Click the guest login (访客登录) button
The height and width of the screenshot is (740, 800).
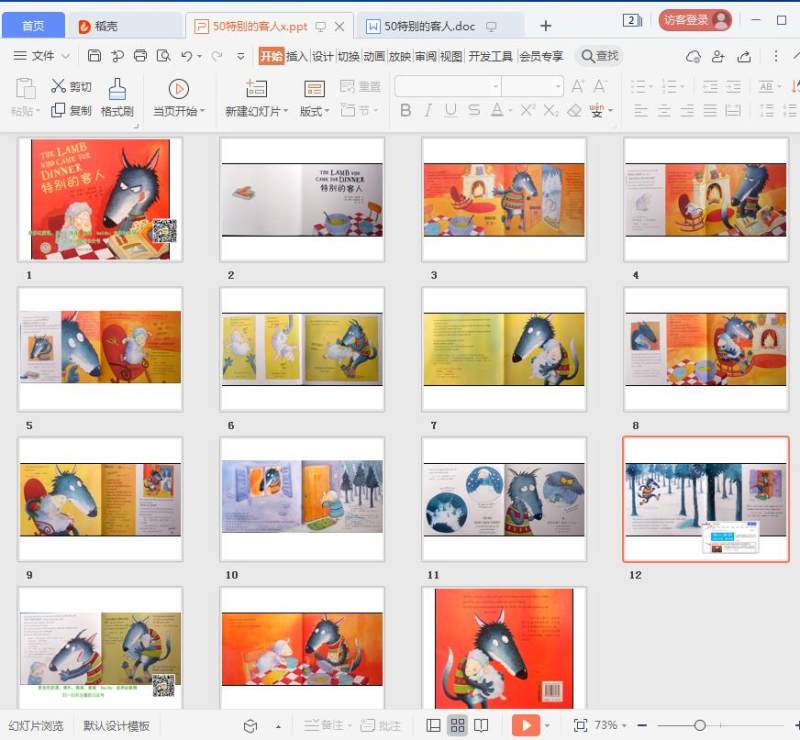695,20
